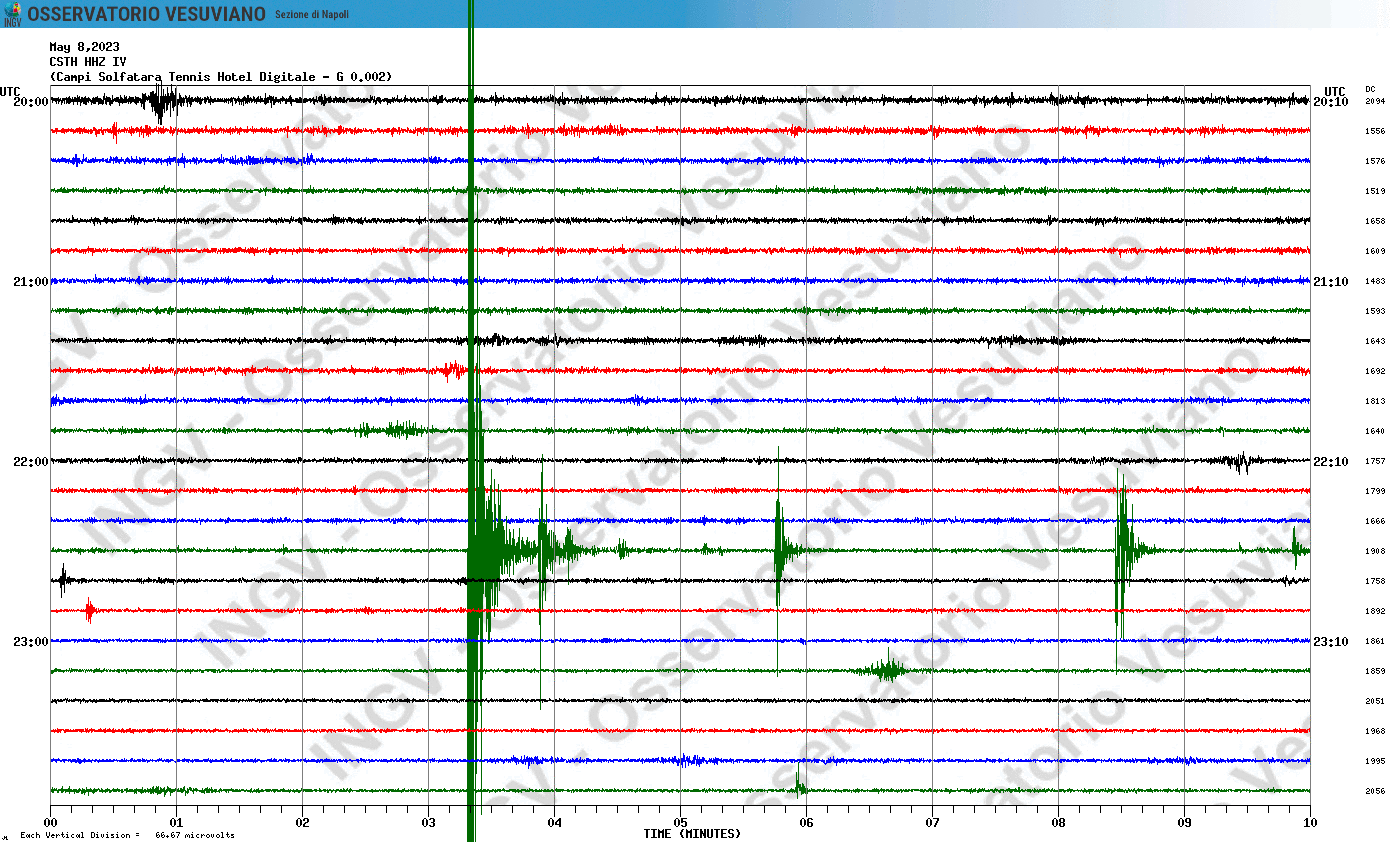
Task: Click the minute 05 axis label
Action: point(680,823)
